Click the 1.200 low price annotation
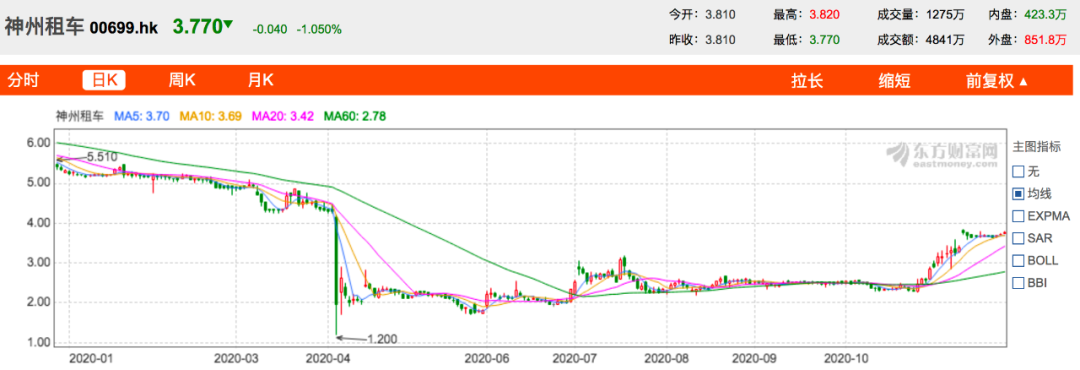1080x370 pixels. click(382, 338)
